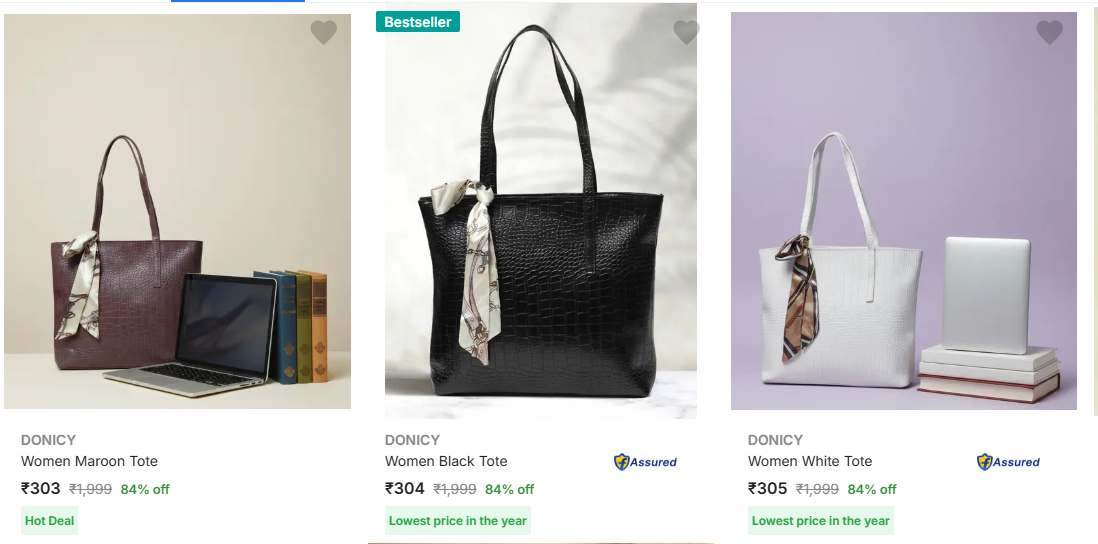The image size is (1098, 544).
Task: Click DONICY brand above Maroon Tote
Action: pos(48,440)
